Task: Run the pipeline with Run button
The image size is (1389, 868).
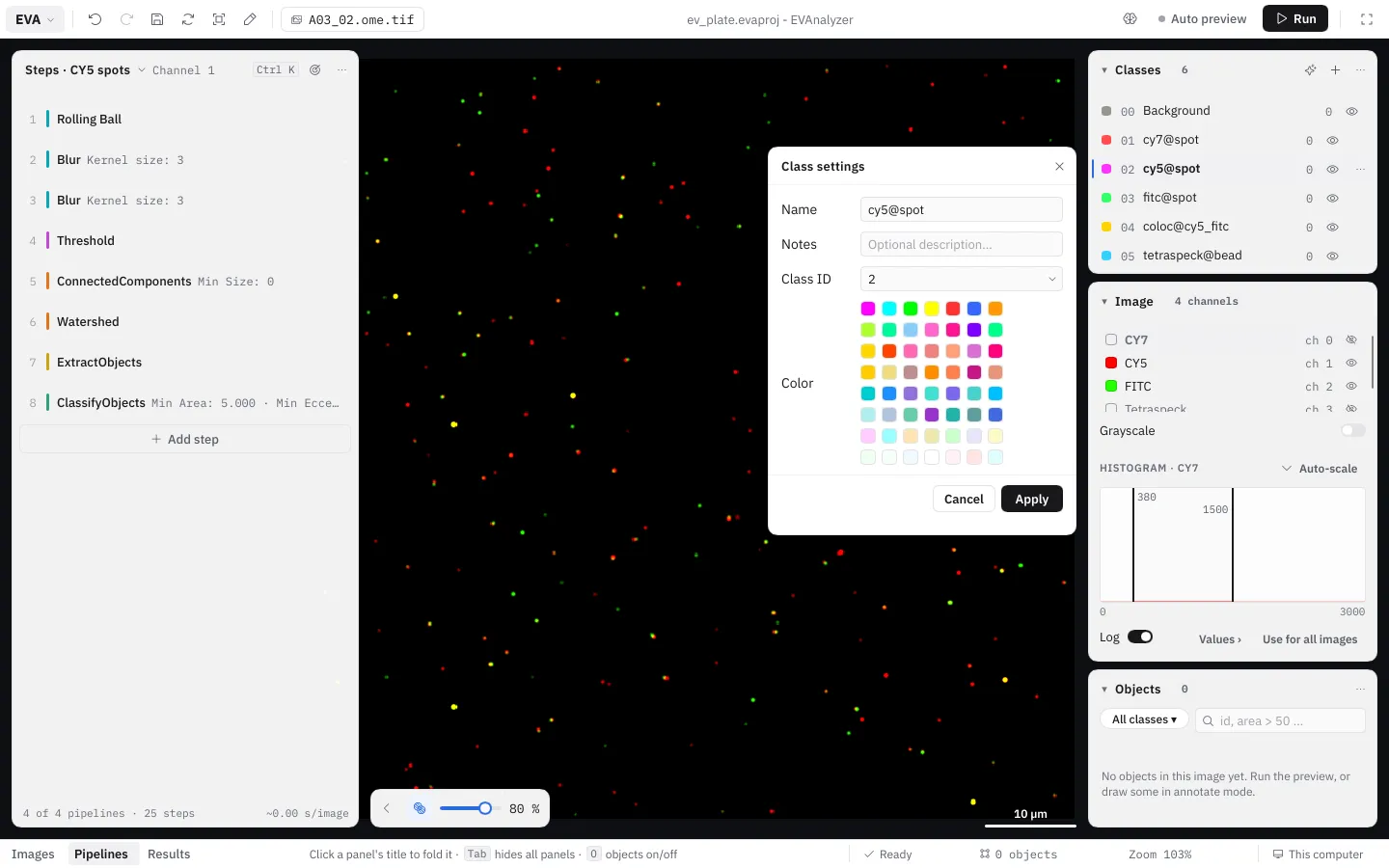Action: point(1295,18)
